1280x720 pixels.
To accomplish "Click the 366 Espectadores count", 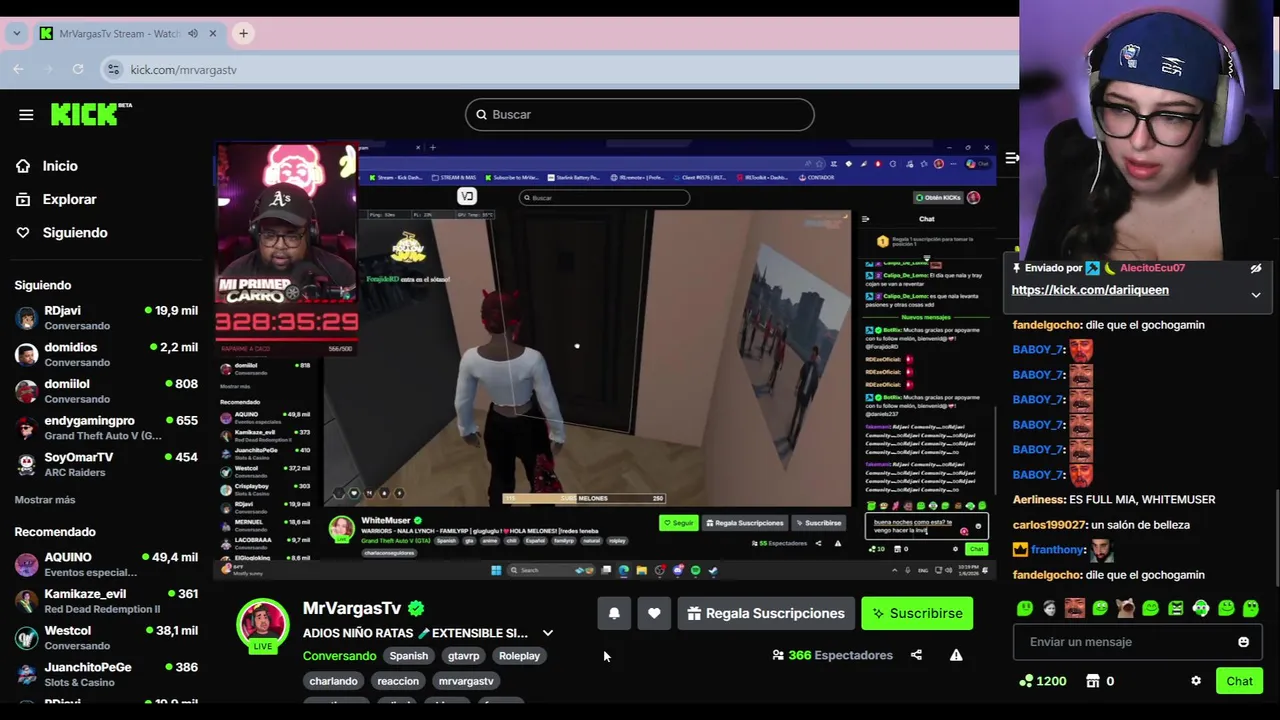I will [832, 655].
